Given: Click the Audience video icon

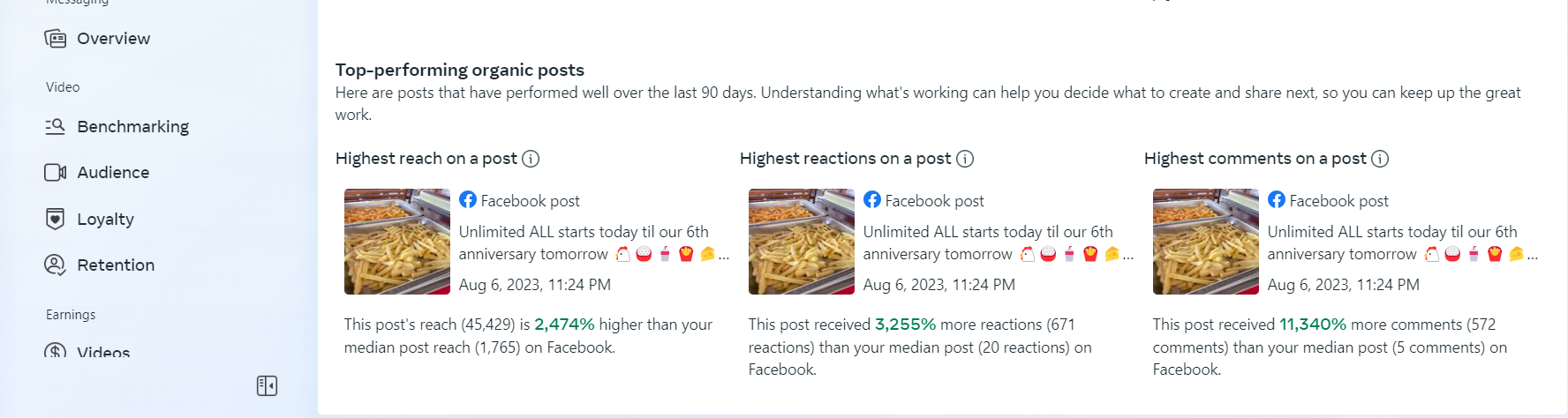Looking at the screenshot, I should pyautogui.click(x=55, y=173).
